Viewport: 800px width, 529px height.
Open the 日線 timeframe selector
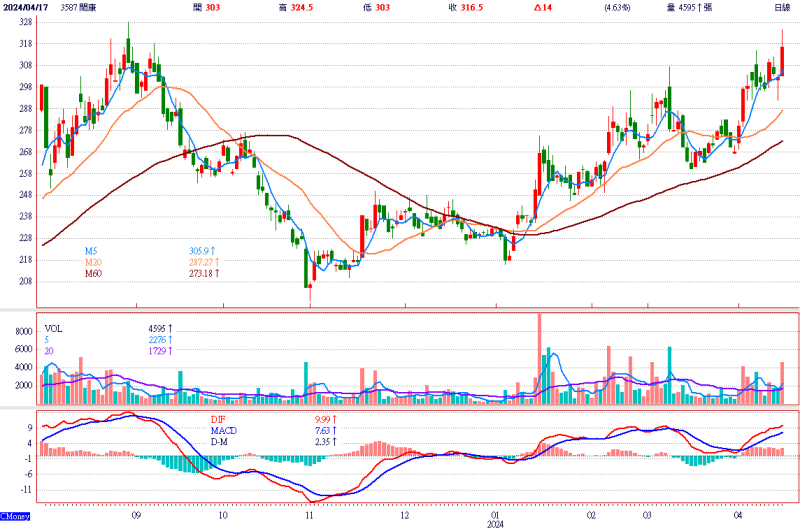(x=782, y=7)
